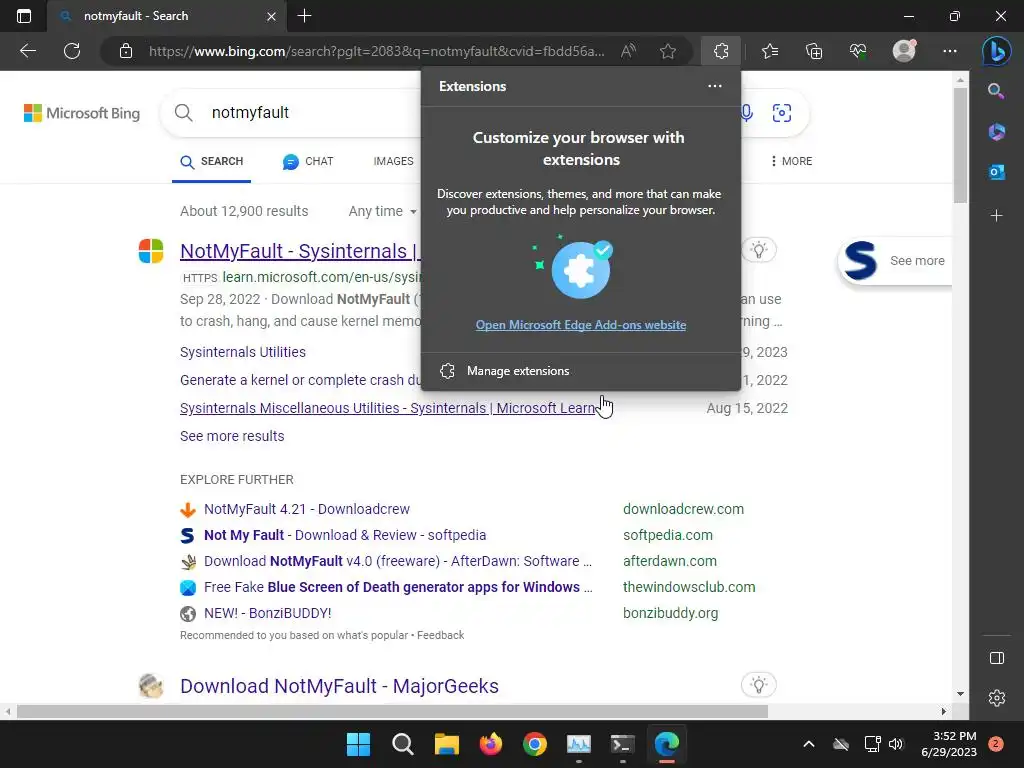Open Browser essentials heart icon
The width and height of the screenshot is (1024, 768).
point(858,51)
